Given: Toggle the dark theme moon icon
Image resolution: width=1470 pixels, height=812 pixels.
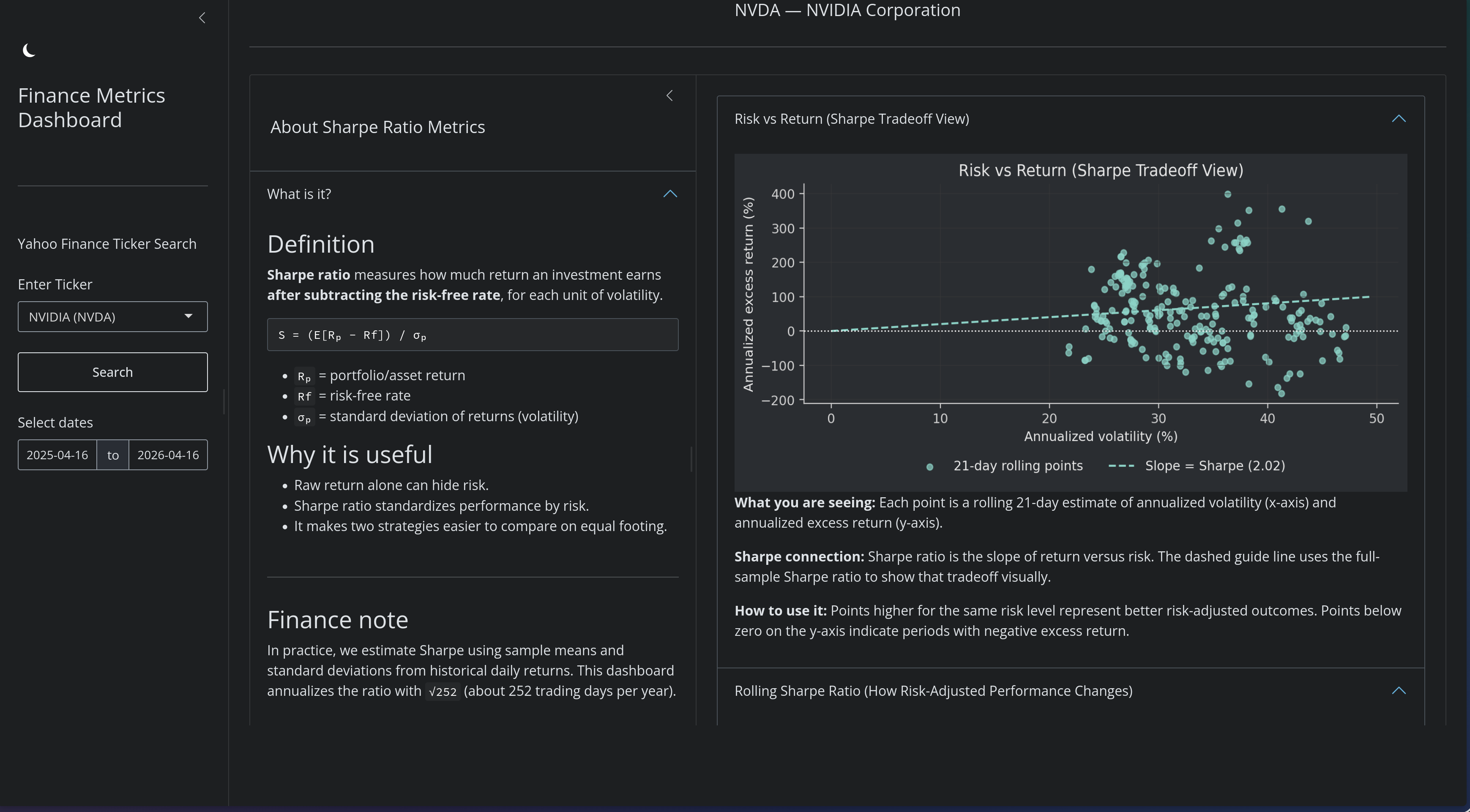Looking at the screenshot, I should click(28, 50).
